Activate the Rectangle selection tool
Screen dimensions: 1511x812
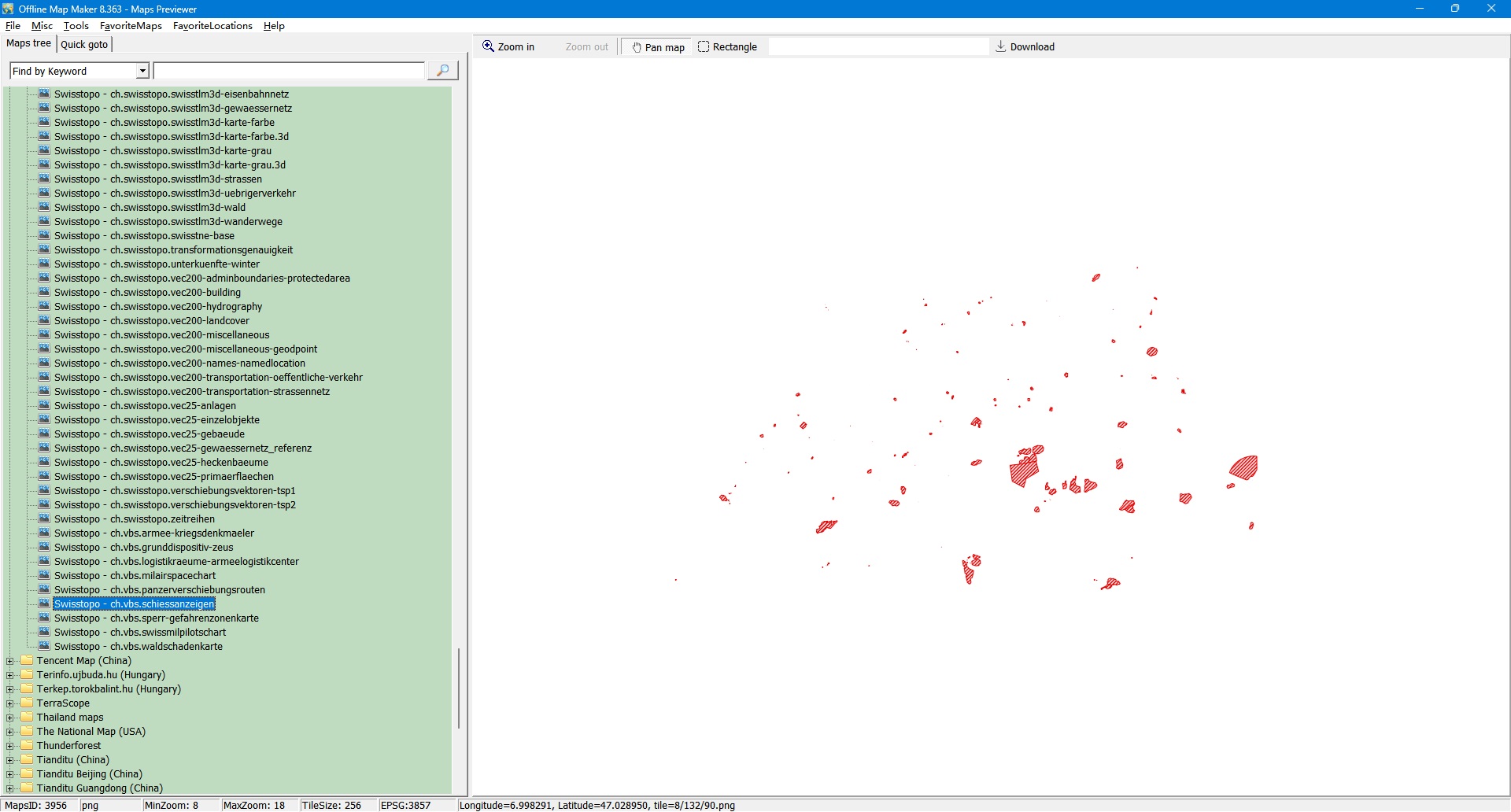click(727, 47)
